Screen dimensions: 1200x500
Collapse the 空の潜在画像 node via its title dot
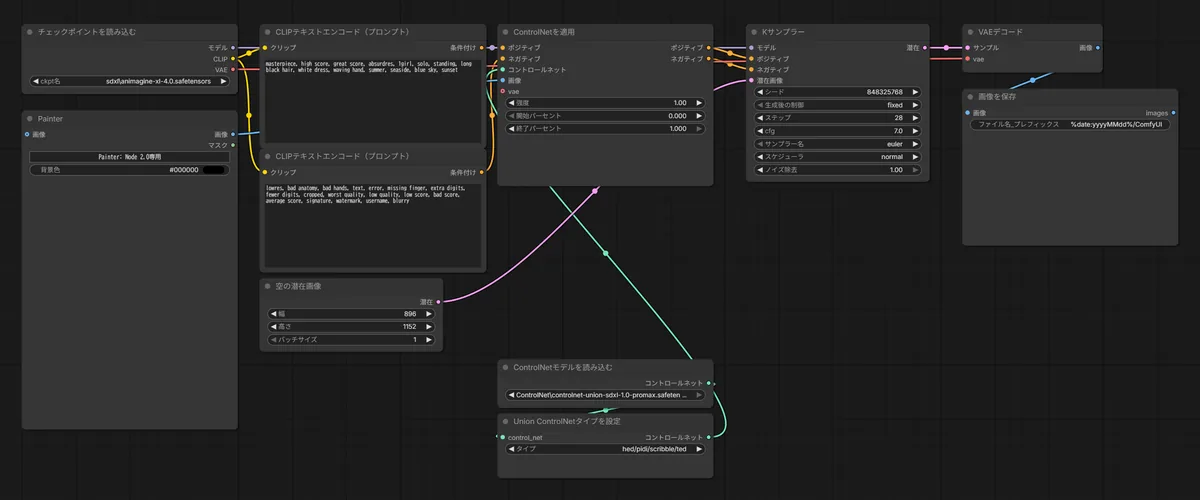(x=268, y=286)
